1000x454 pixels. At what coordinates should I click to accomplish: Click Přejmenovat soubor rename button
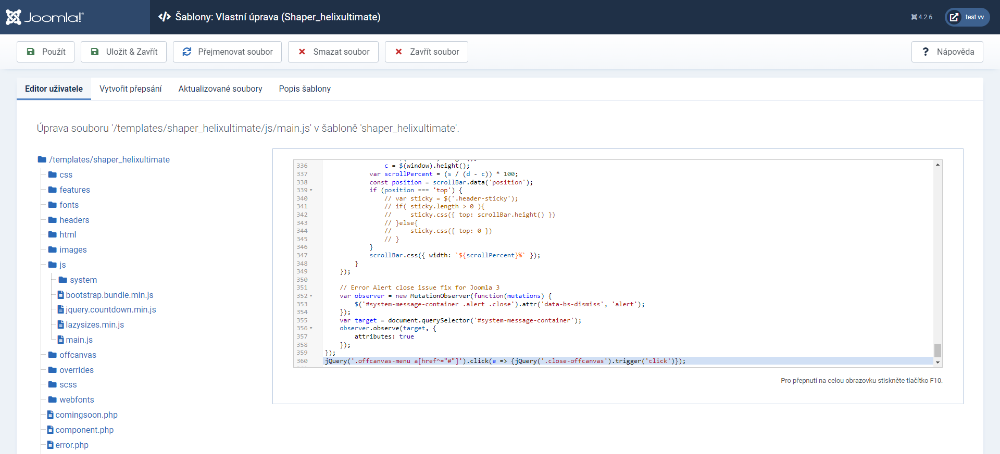[226, 52]
